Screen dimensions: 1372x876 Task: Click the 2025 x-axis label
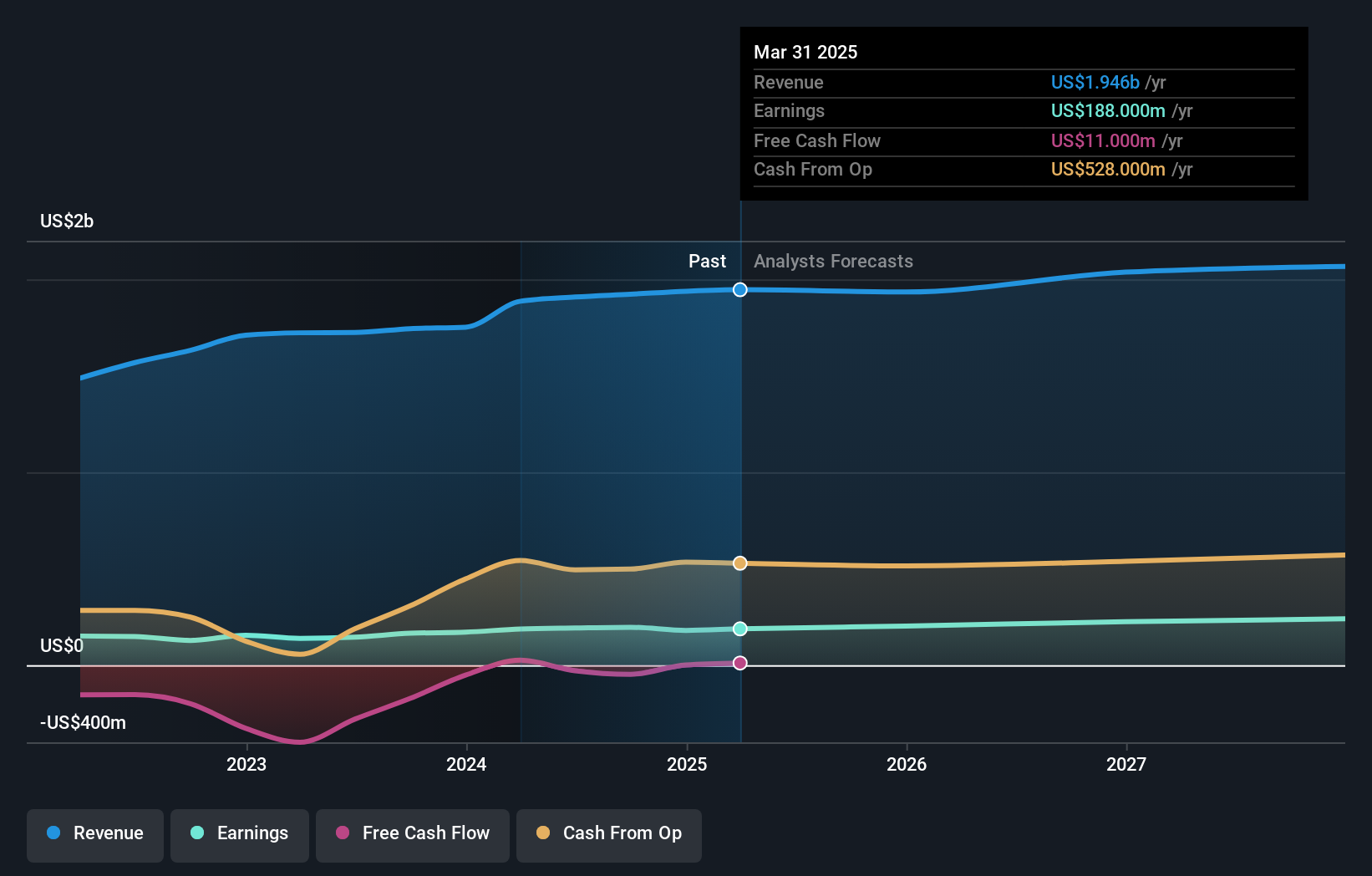pyautogui.click(x=687, y=764)
